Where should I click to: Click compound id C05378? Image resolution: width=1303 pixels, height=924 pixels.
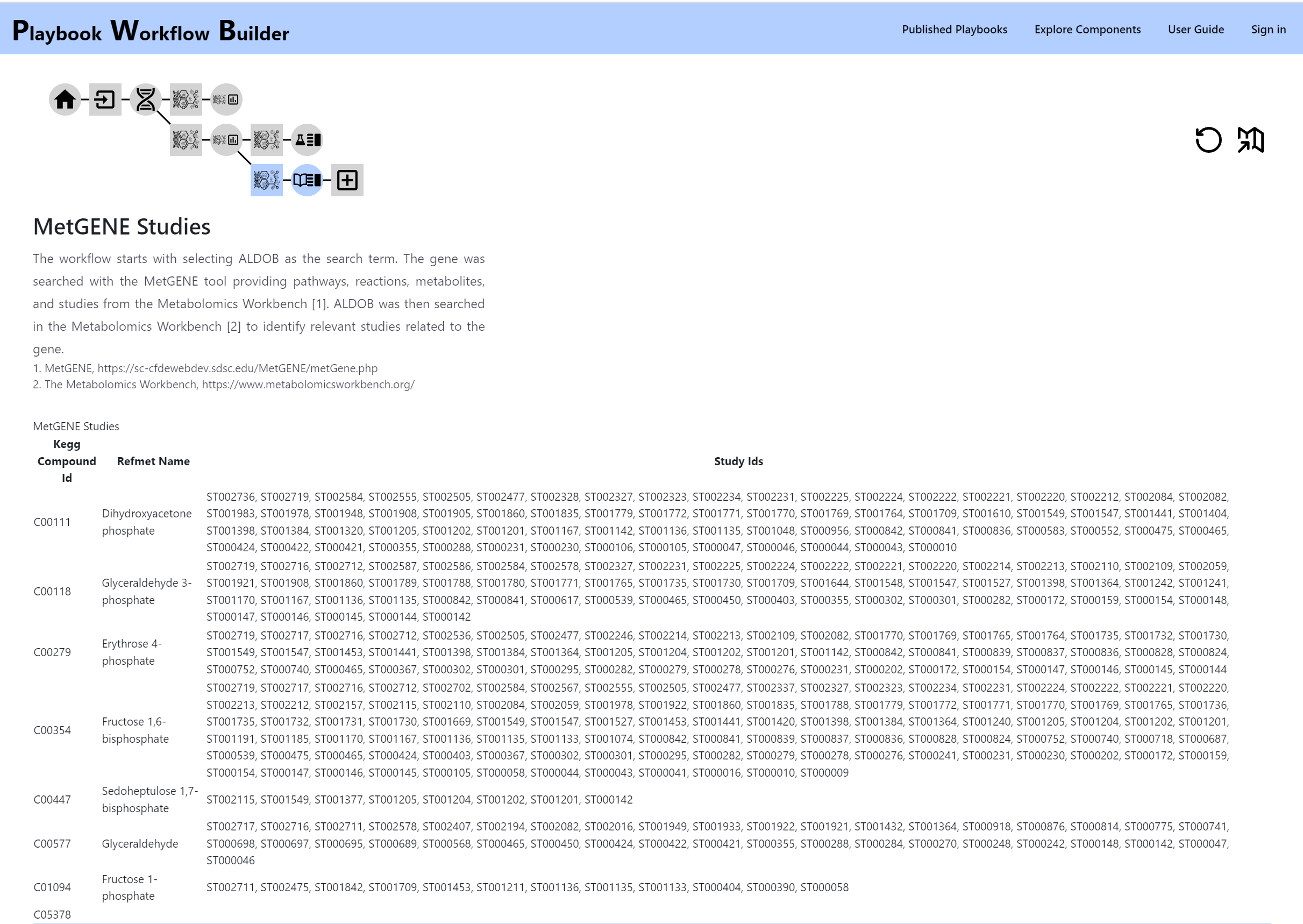(x=52, y=915)
